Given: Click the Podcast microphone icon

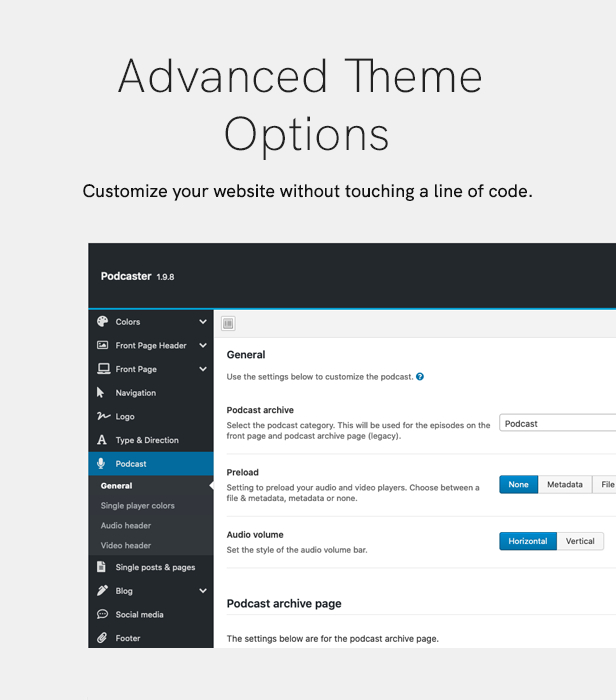Looking at the screenshot, I should point(101,463).
